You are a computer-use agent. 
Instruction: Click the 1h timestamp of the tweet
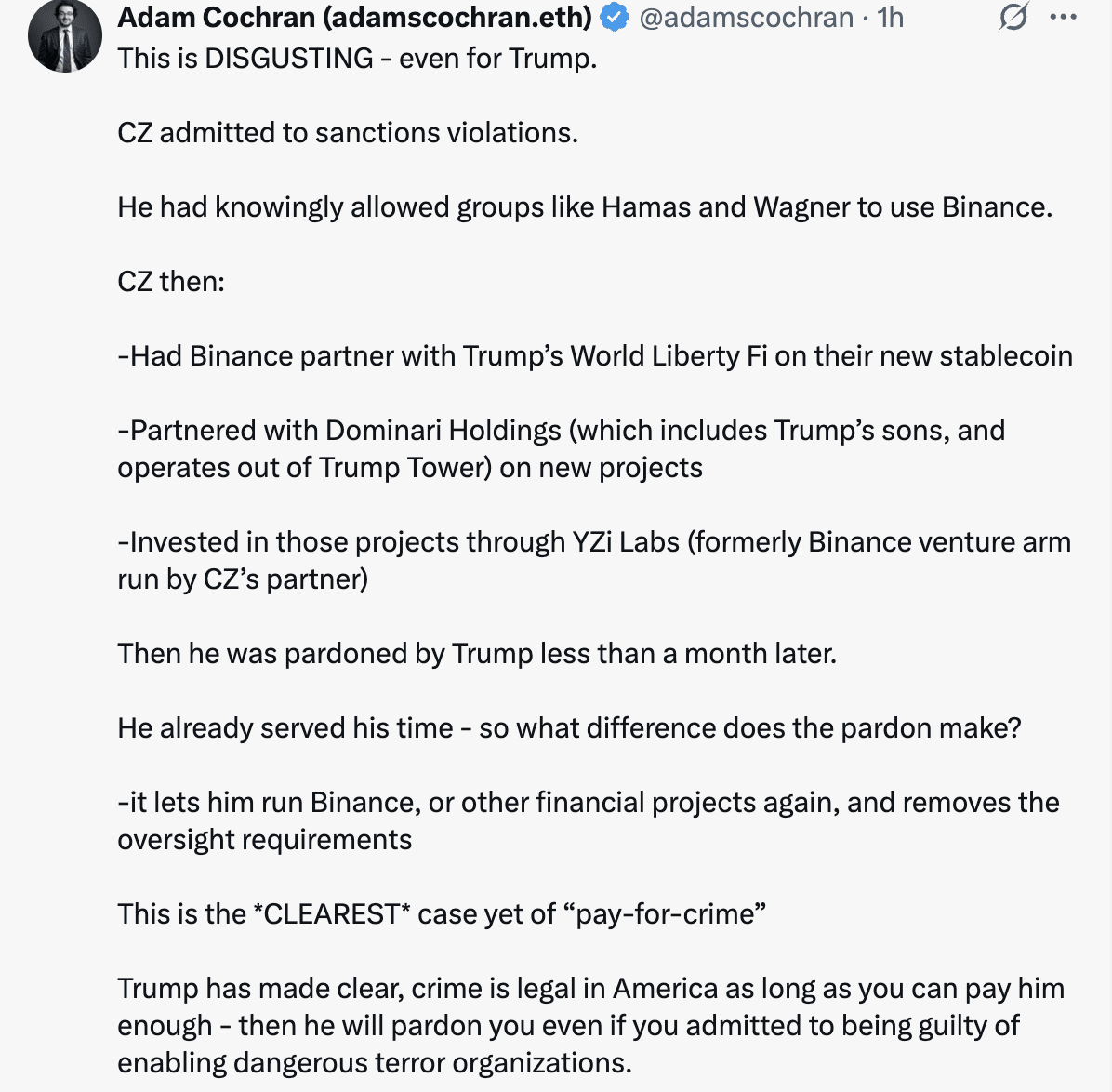(x=890, y=17)
